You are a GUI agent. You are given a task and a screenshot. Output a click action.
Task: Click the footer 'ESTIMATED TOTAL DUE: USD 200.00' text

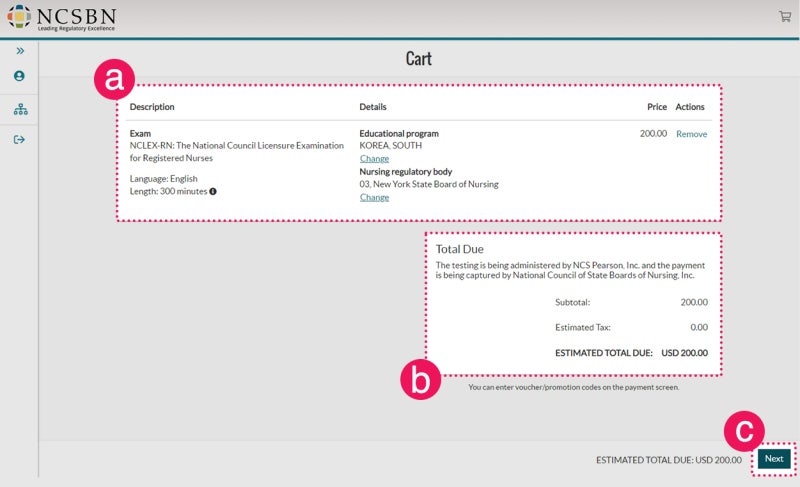click(669, 460)
